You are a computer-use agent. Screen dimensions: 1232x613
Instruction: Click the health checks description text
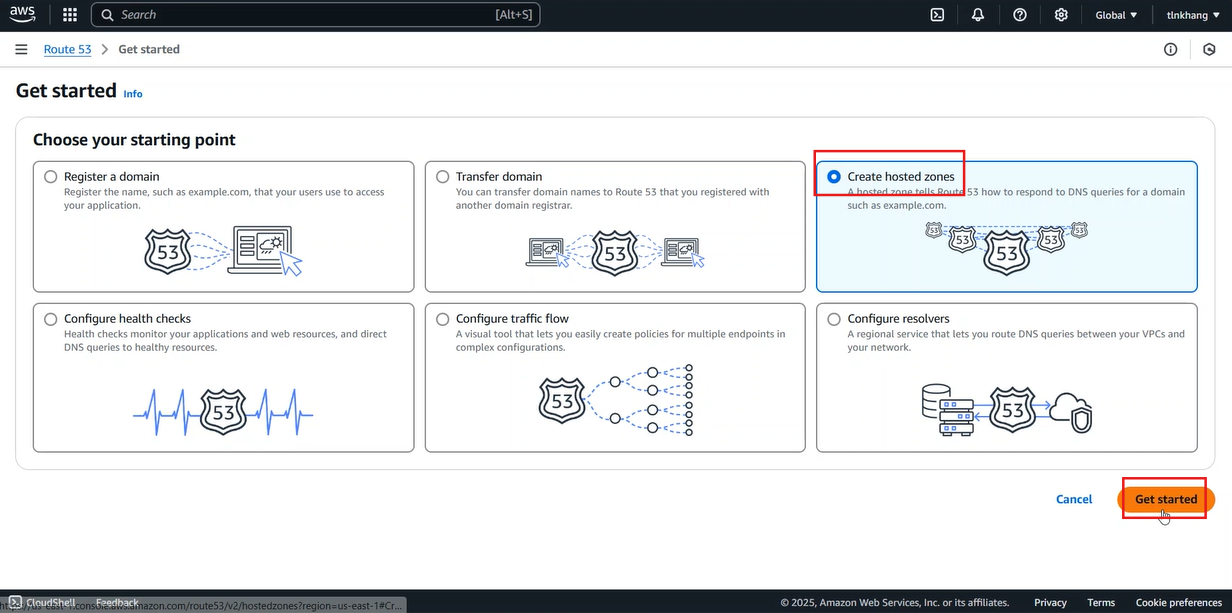(225, 341)
